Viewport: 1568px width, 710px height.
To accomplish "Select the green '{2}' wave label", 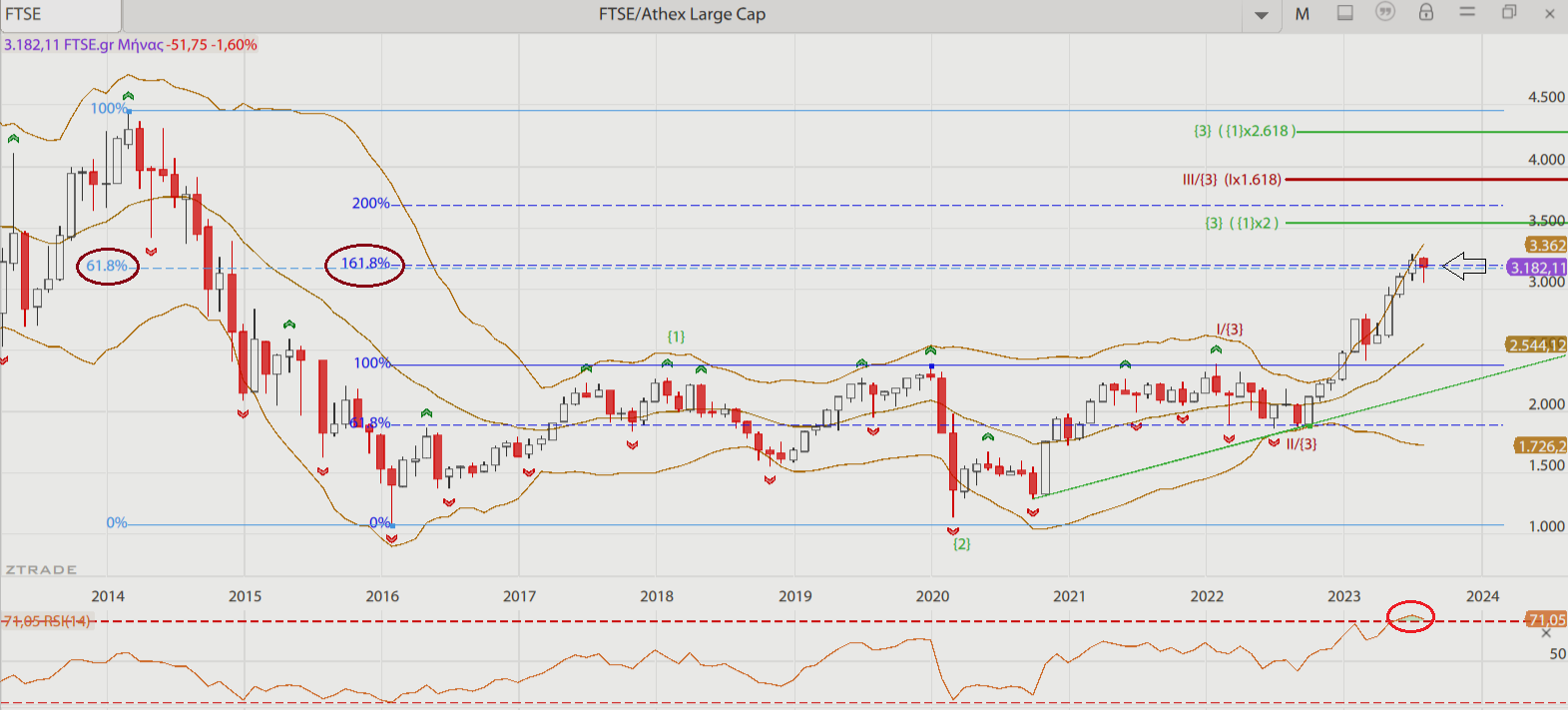I will click(x=961, y=543).
